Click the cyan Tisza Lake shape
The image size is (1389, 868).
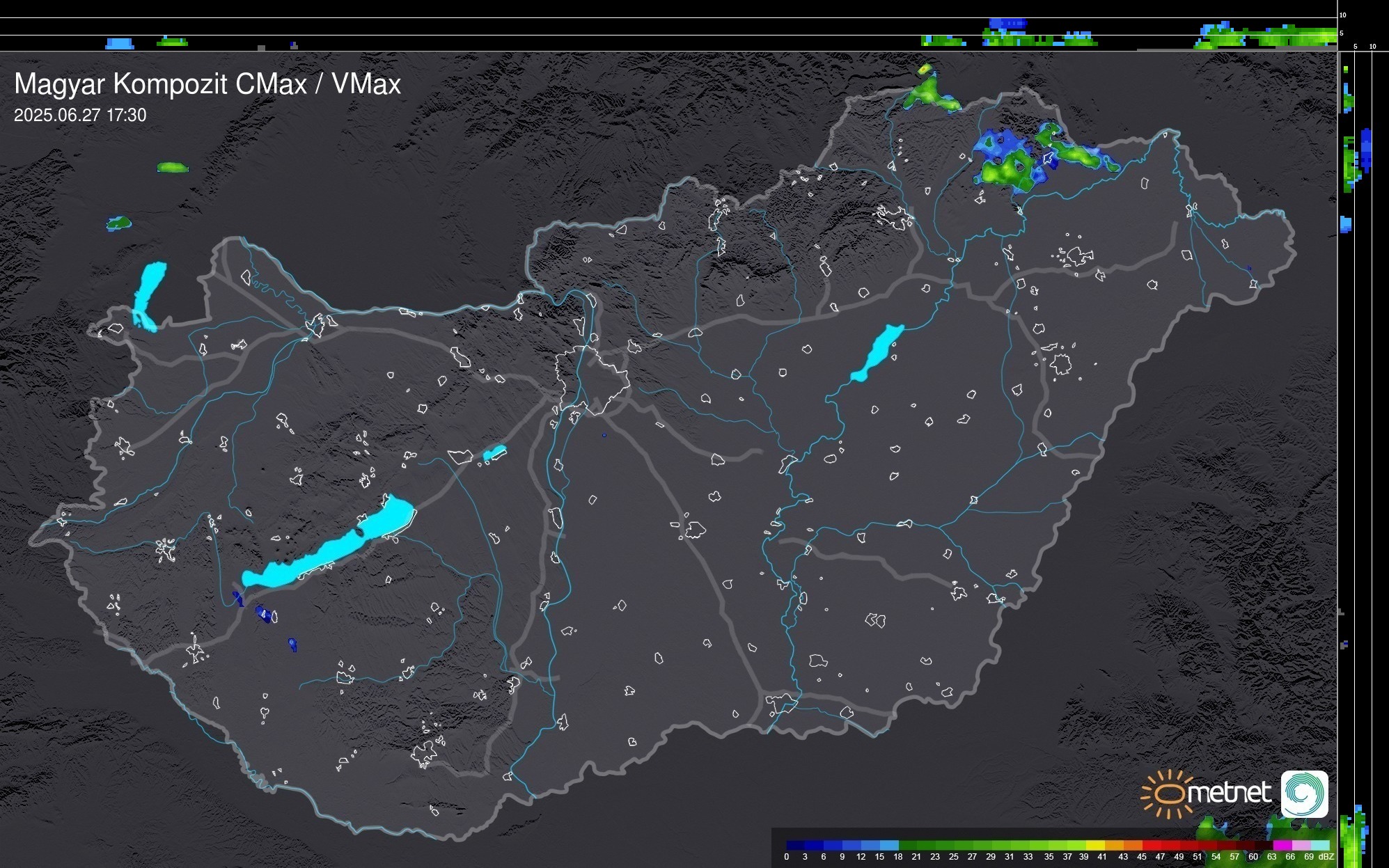tap(878, 352)
